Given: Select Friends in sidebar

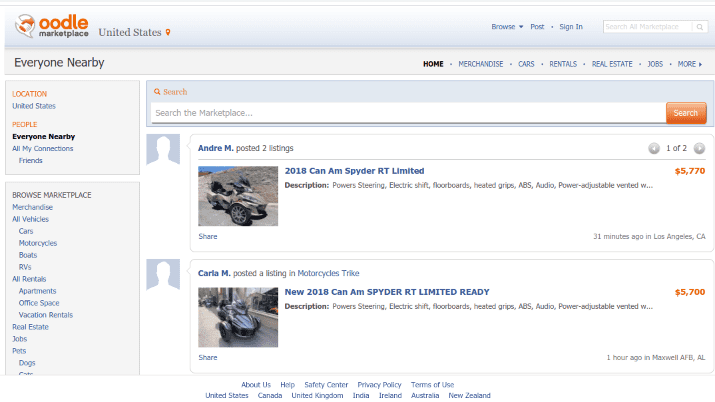Looking at the screenshot, I should pyautogui.click(x=31, y=160).
